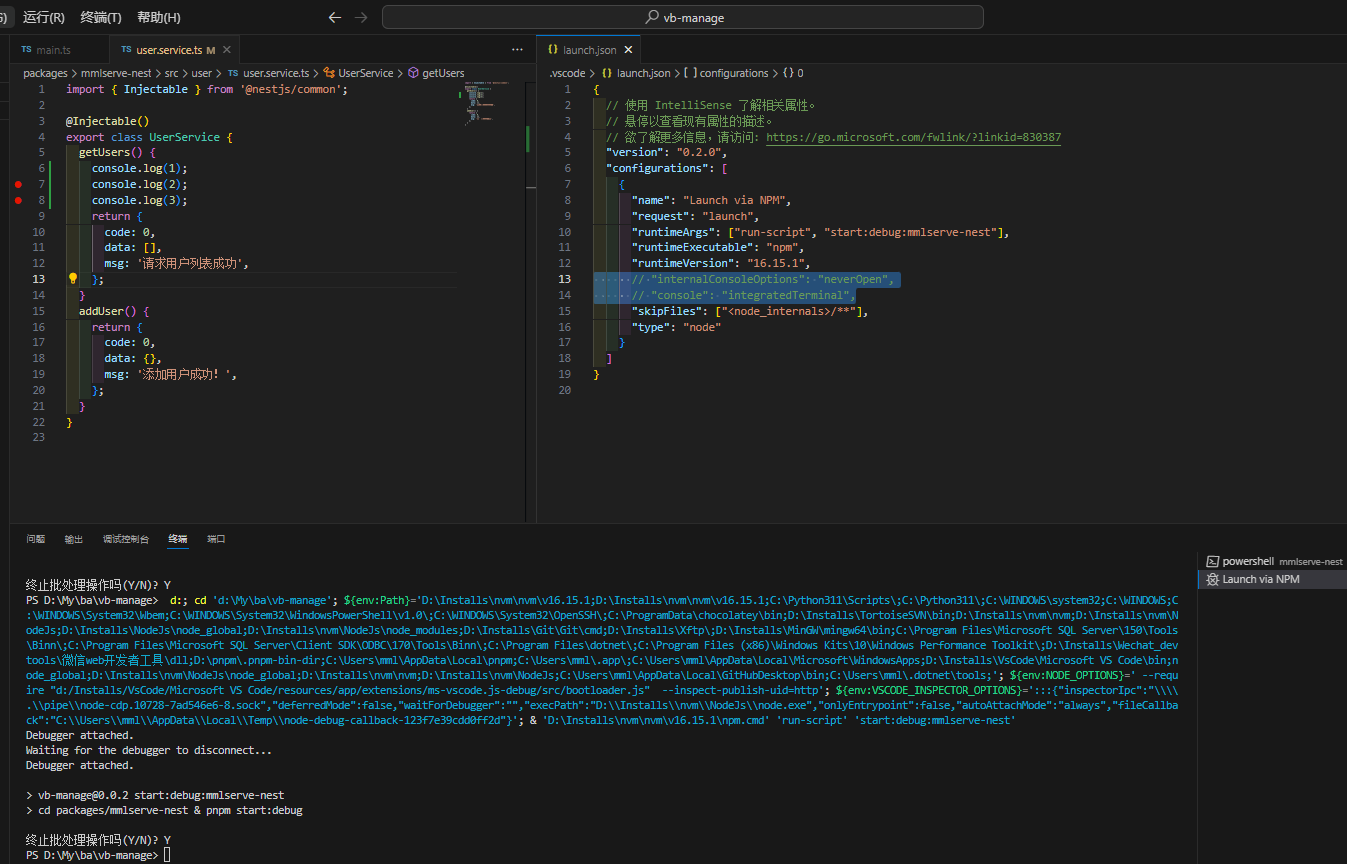The height and width of the screenshot is (864, 1347).
Task: Click the packages breadcrumb
Action: pos(45,73)
